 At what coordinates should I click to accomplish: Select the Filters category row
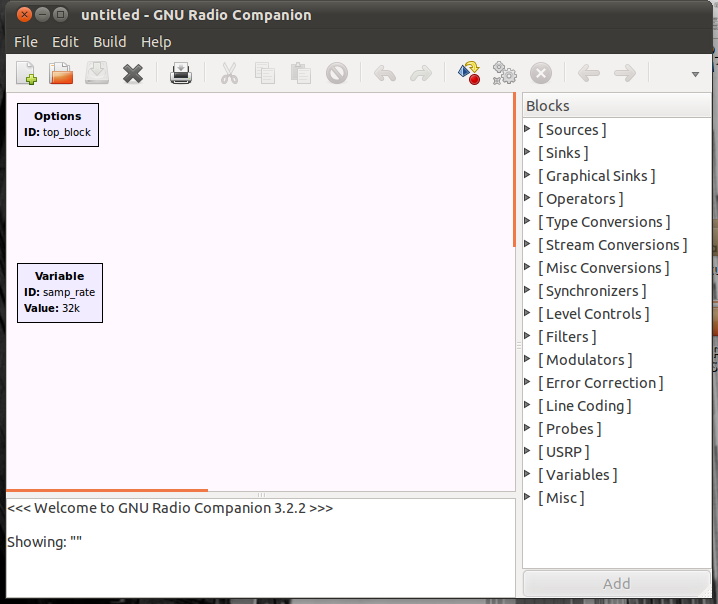click(616, 337)
